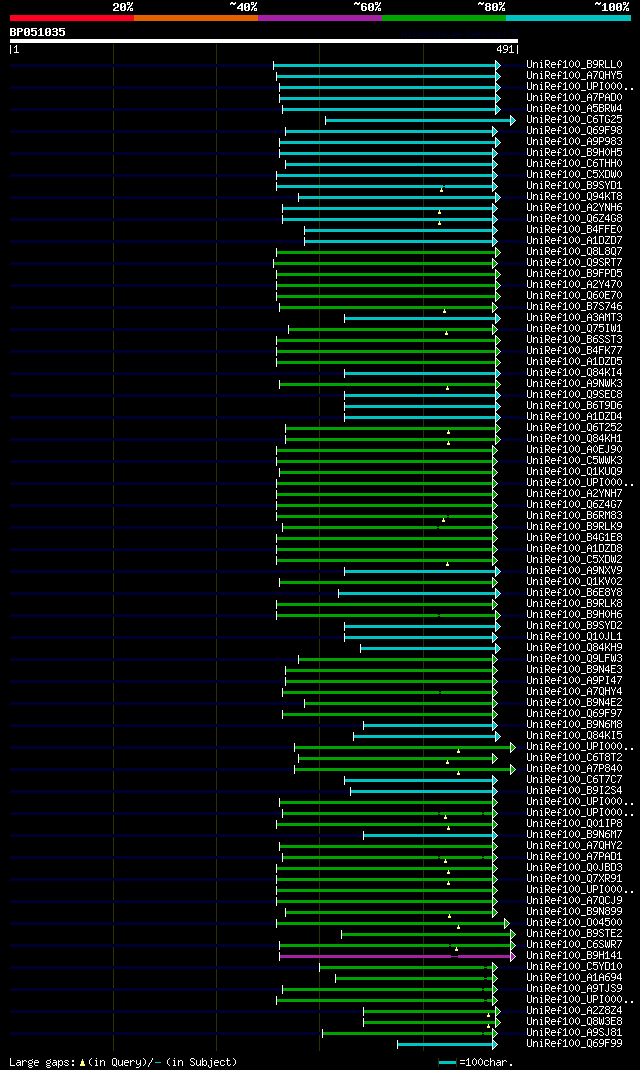The height and width of the screenshot is (1070, 640).
Task: Open hit UniRef100_A7QHY5
Action: [x=574, y=76]
